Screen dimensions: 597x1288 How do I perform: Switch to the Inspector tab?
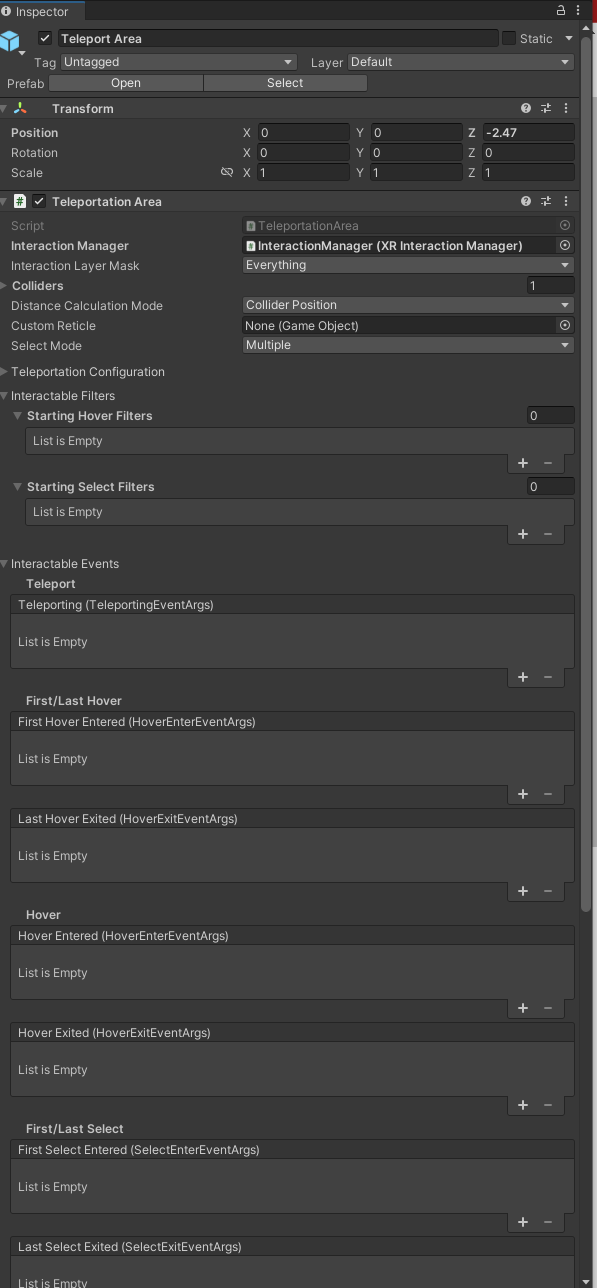point(42,13)
